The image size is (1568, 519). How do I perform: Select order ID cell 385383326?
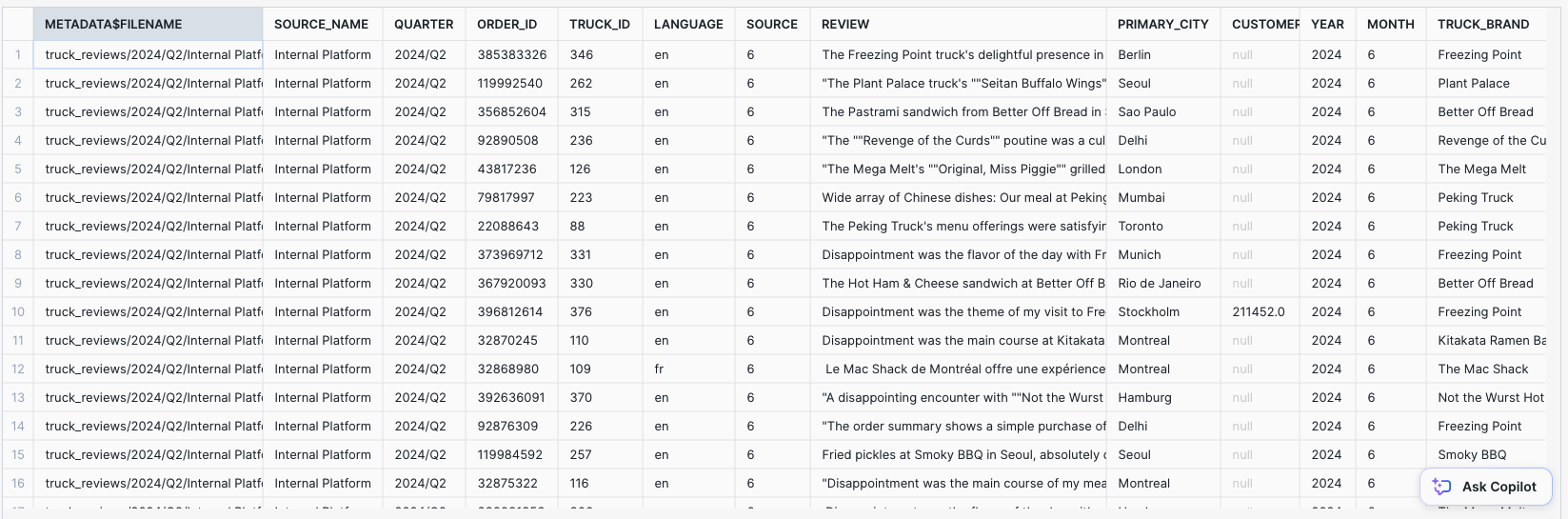[x=512, y=54]
